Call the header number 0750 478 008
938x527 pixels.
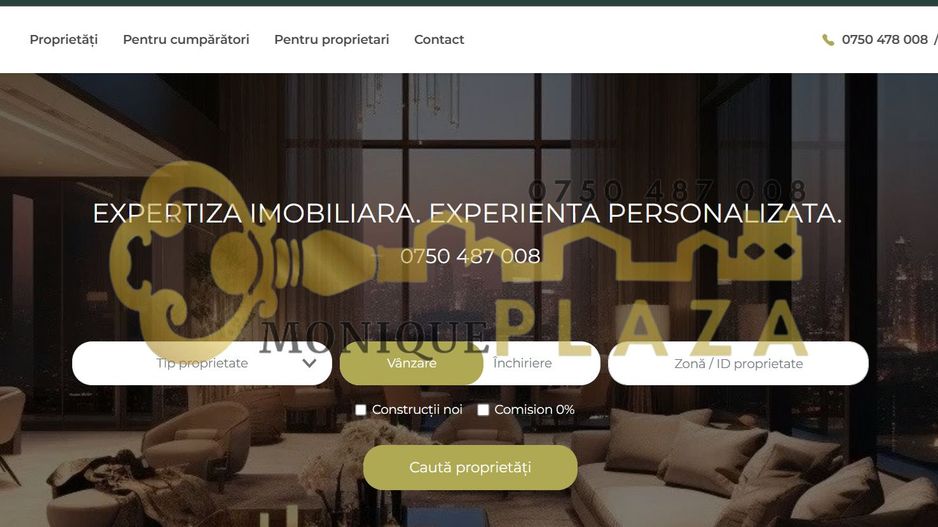(x=885, y=39)
